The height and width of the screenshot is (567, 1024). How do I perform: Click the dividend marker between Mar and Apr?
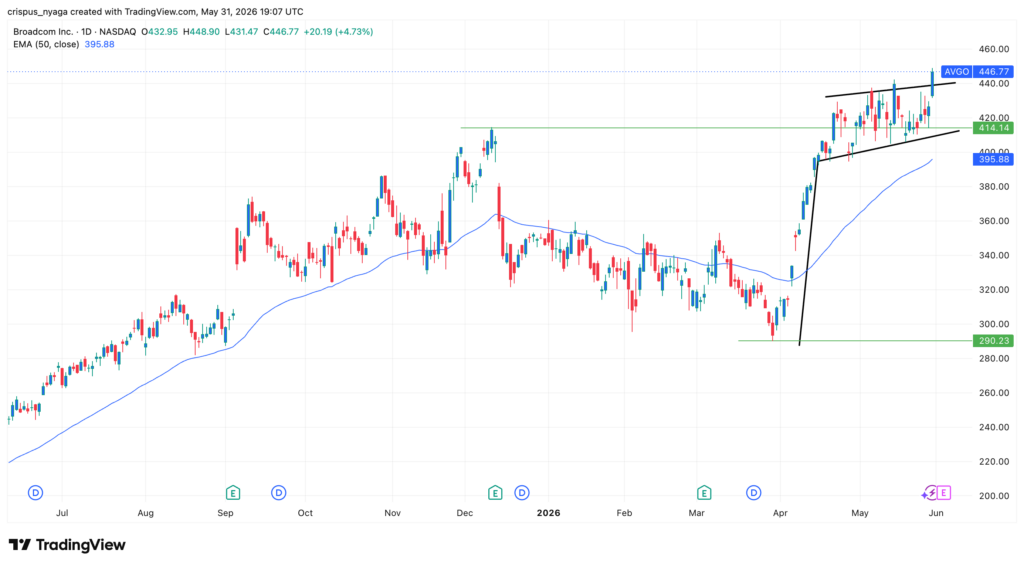click(754, 493)
